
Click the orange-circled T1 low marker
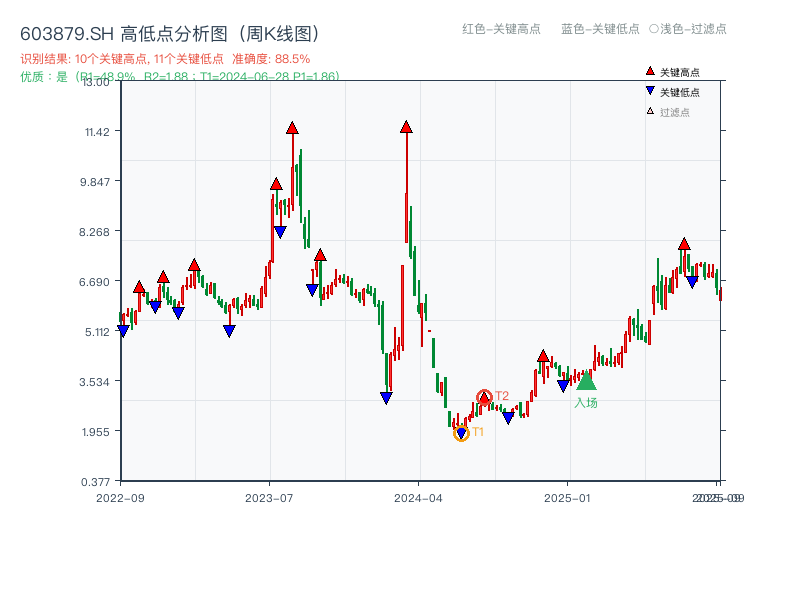pyautogui.click(x=462, y=432)
